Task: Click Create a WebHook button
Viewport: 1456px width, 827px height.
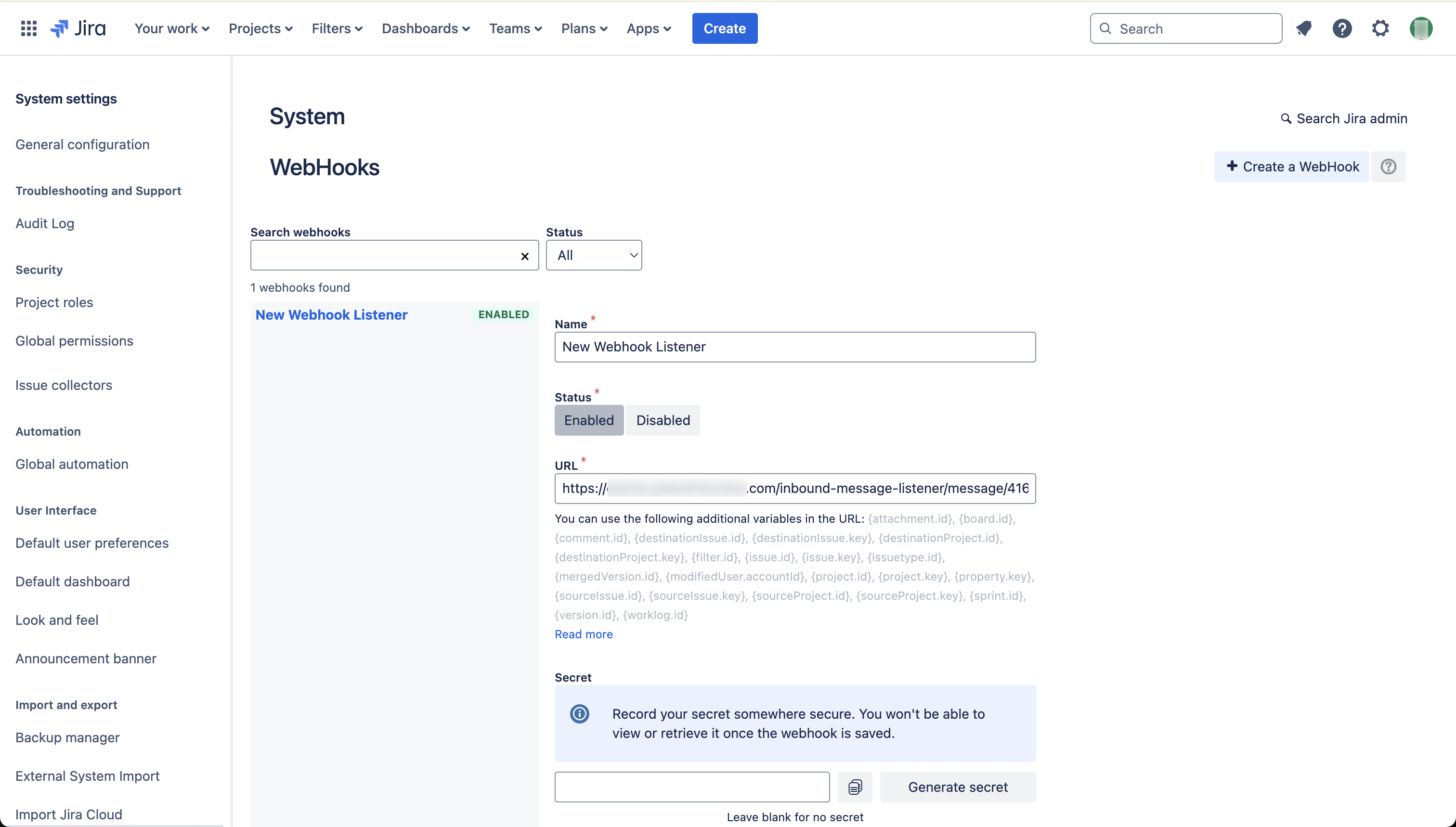Action: click(1292, 167)
